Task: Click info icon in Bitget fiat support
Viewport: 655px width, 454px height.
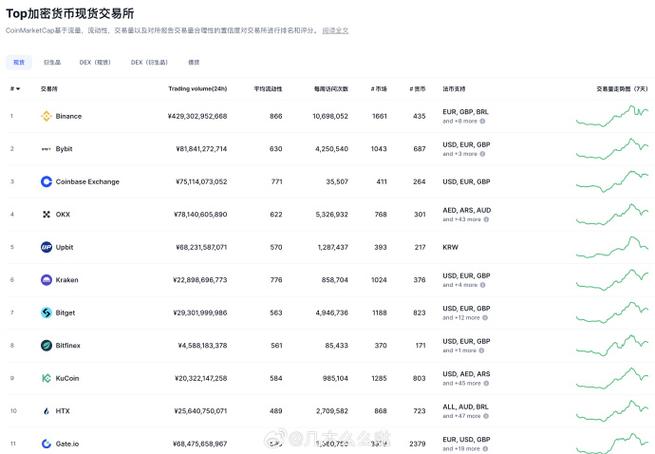Action: click(485, 317)
